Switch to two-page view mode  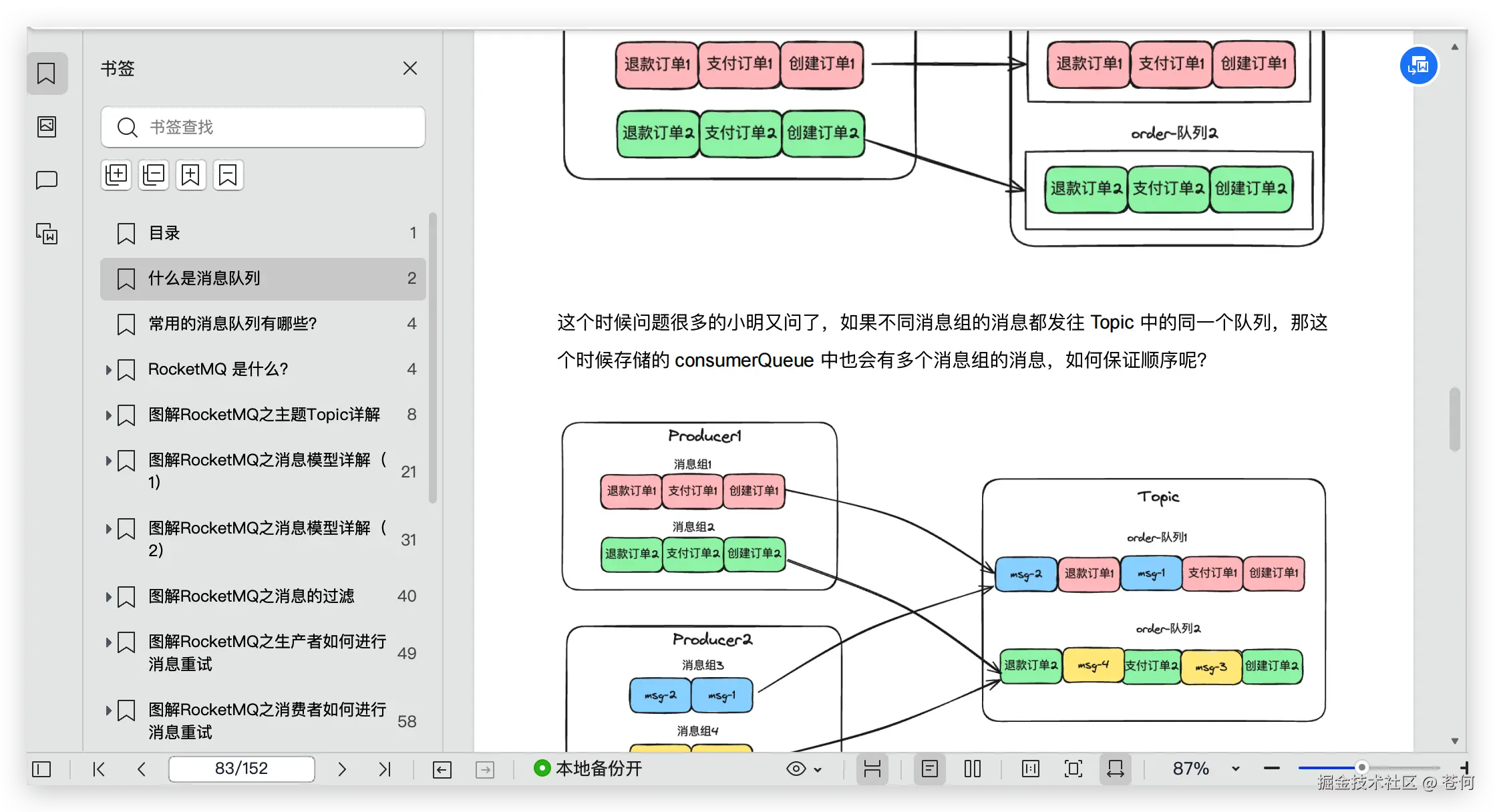coord(973,769)
